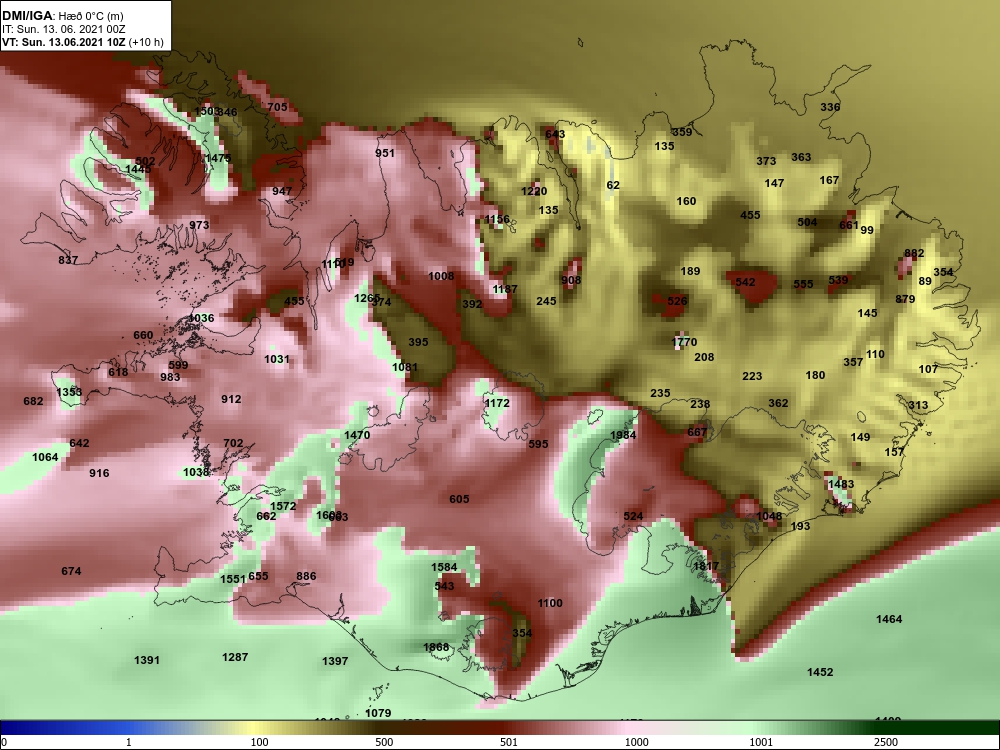Select the map value 1584
Screen dimensions: 1000x750
click(444, 568)
